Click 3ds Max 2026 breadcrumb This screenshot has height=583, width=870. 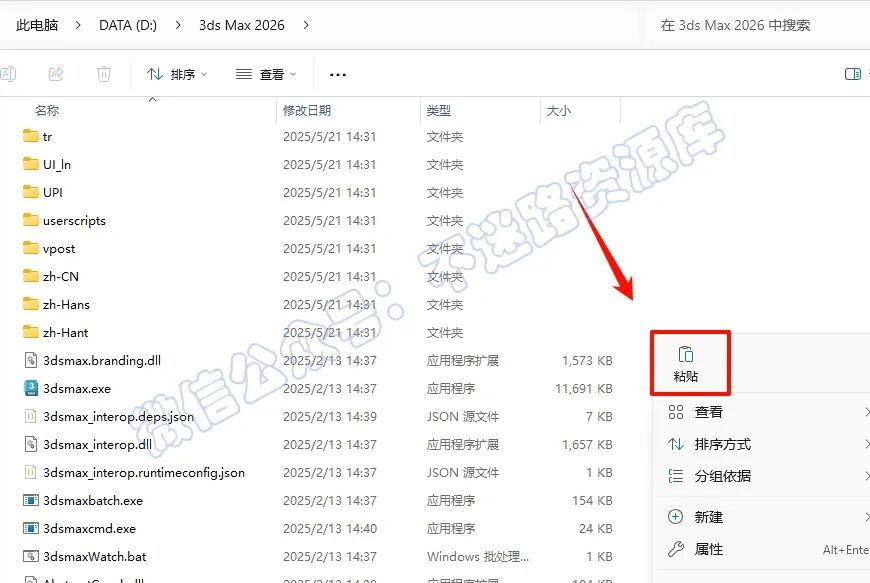pyautogui.click(x=241, y=25)
